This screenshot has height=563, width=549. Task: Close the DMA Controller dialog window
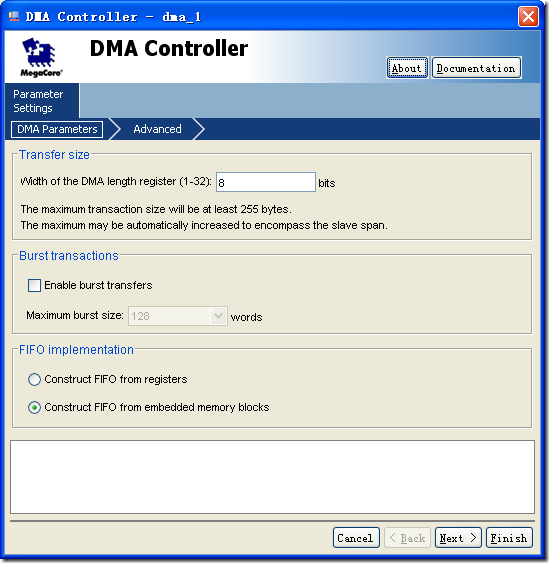click(x=528, y=17)
